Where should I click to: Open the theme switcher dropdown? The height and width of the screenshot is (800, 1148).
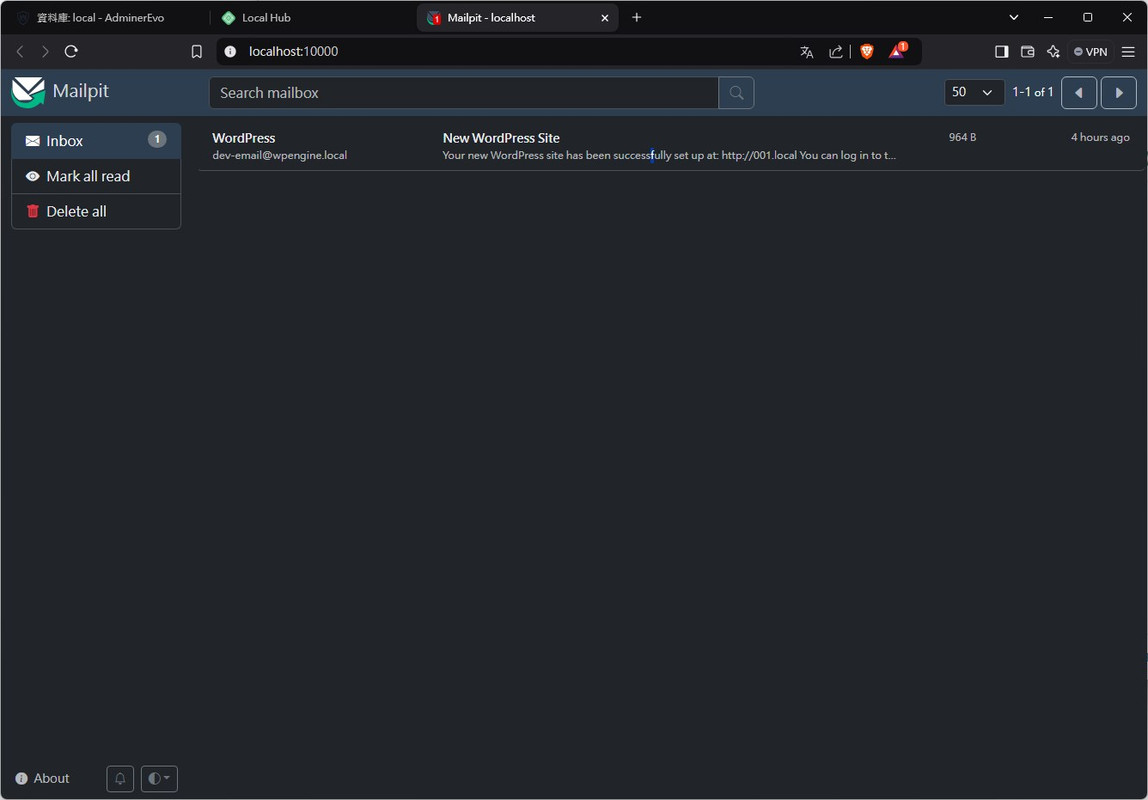159,779
